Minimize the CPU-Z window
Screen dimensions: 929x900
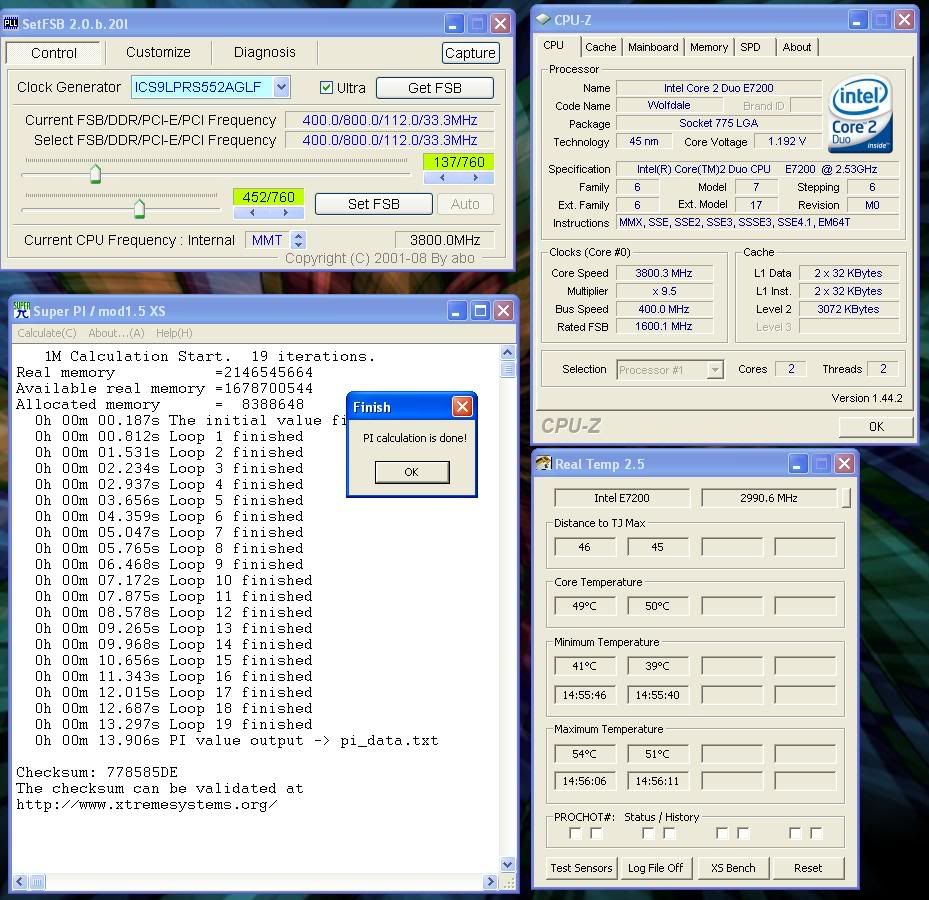pyautogui.click(x=857, y=21)
